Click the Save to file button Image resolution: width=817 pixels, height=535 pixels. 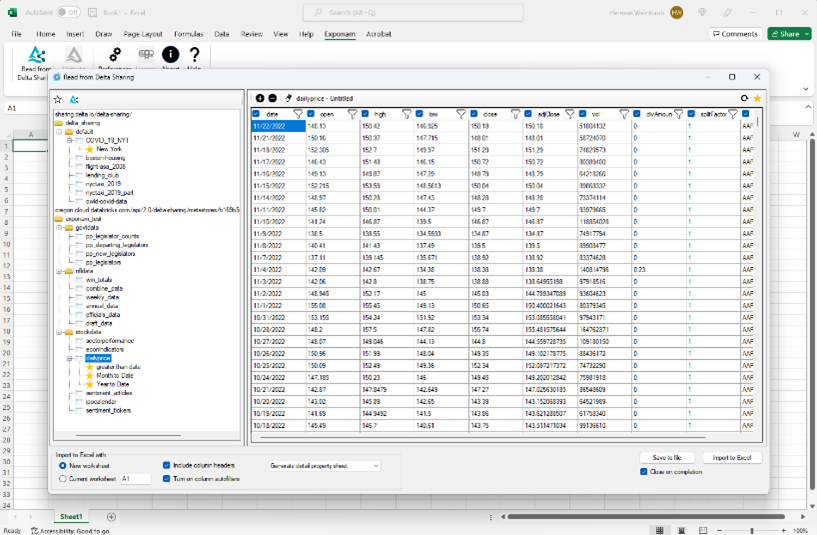point(667,457)
